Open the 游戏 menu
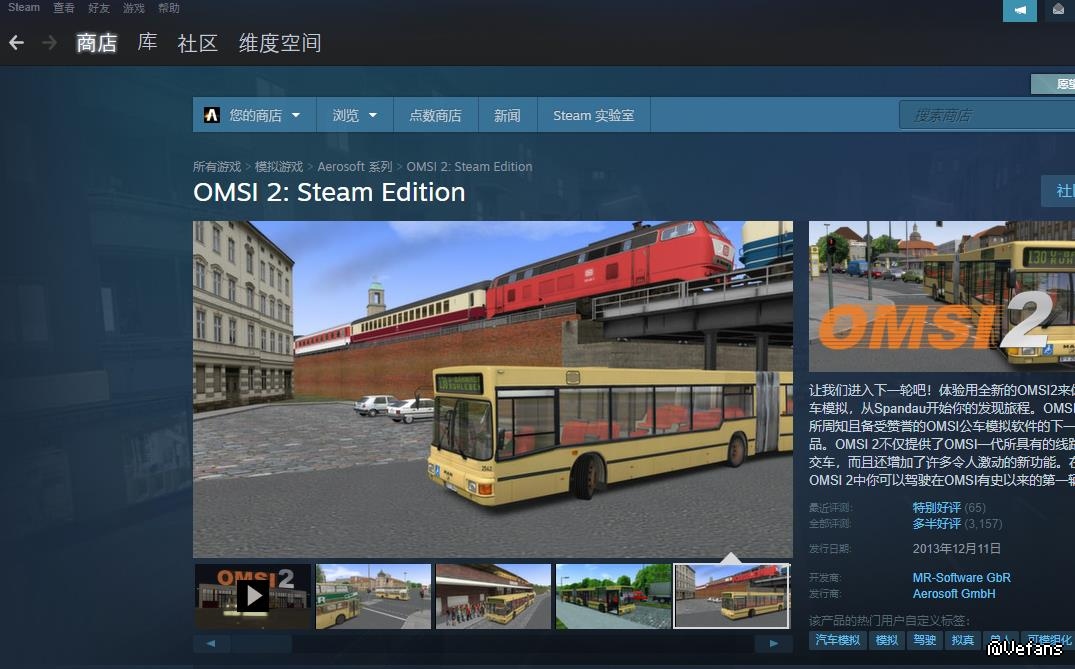1075x669 pixels. [134, 8]
